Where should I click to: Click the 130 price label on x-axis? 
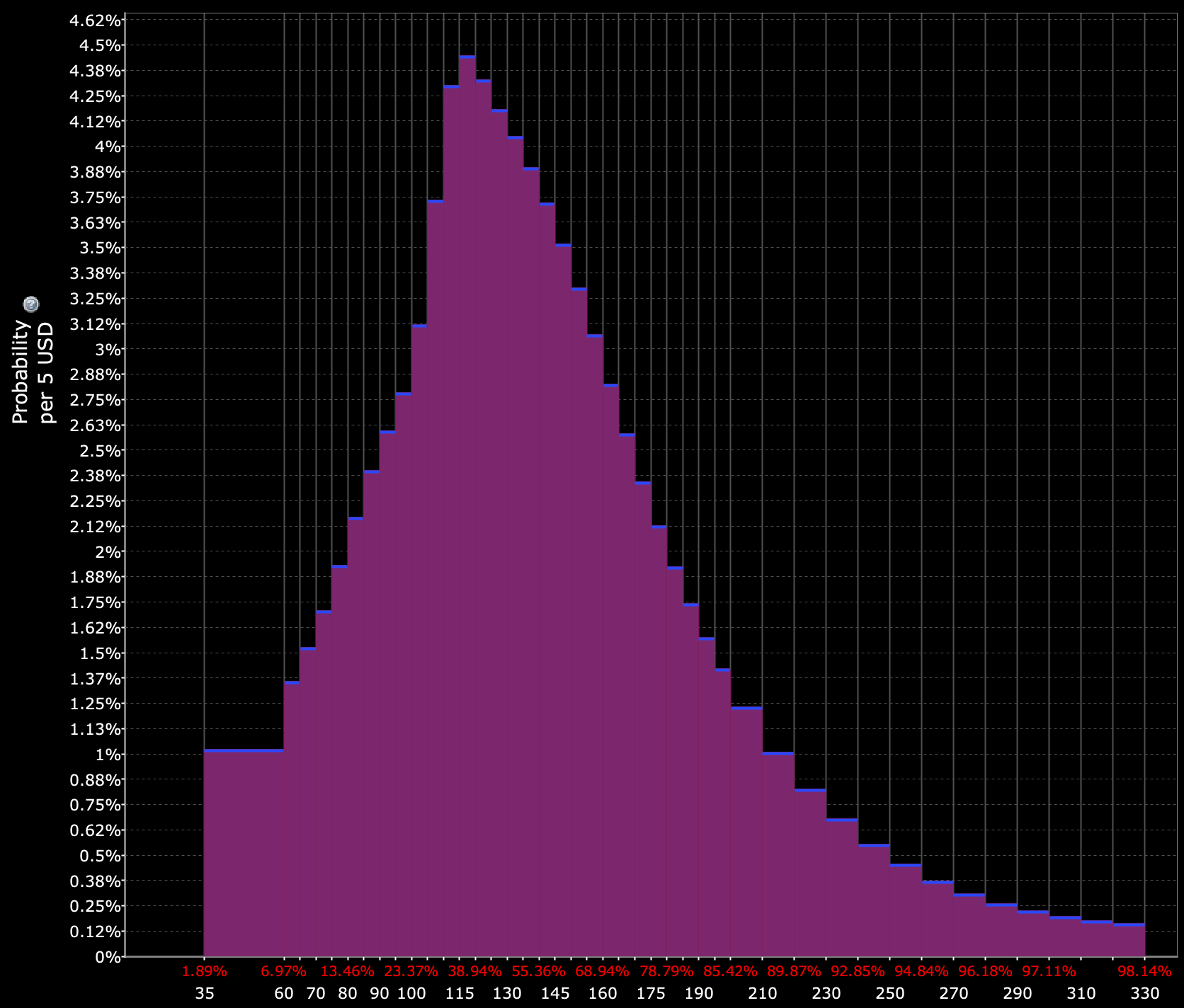point(507,994)
